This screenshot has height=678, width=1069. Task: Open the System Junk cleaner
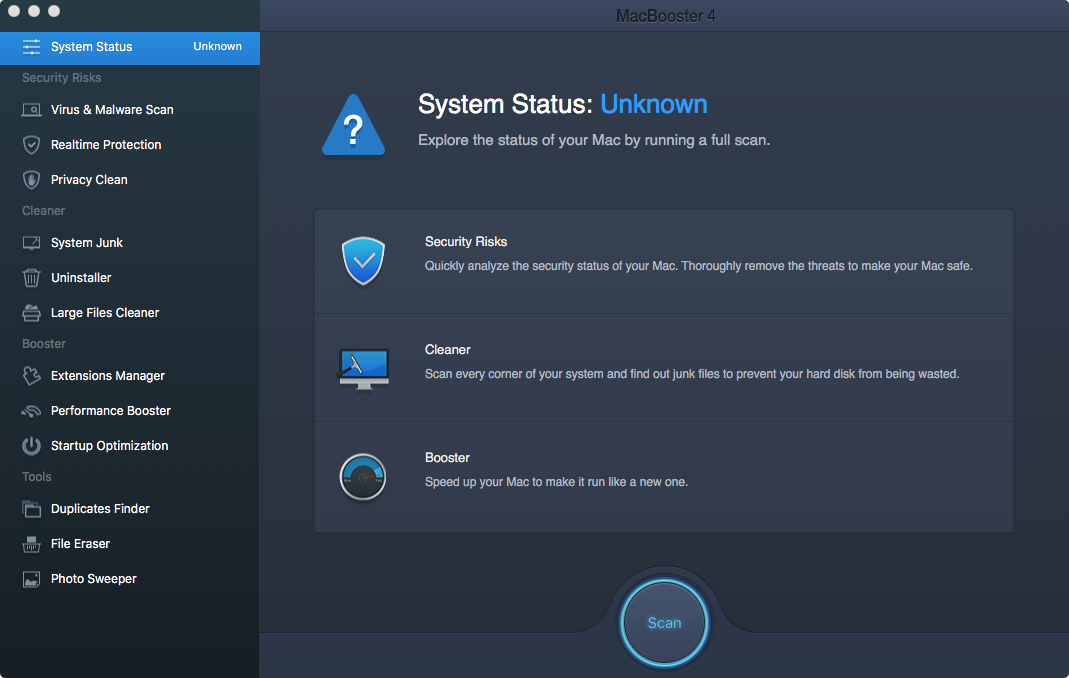coord(130,243)
